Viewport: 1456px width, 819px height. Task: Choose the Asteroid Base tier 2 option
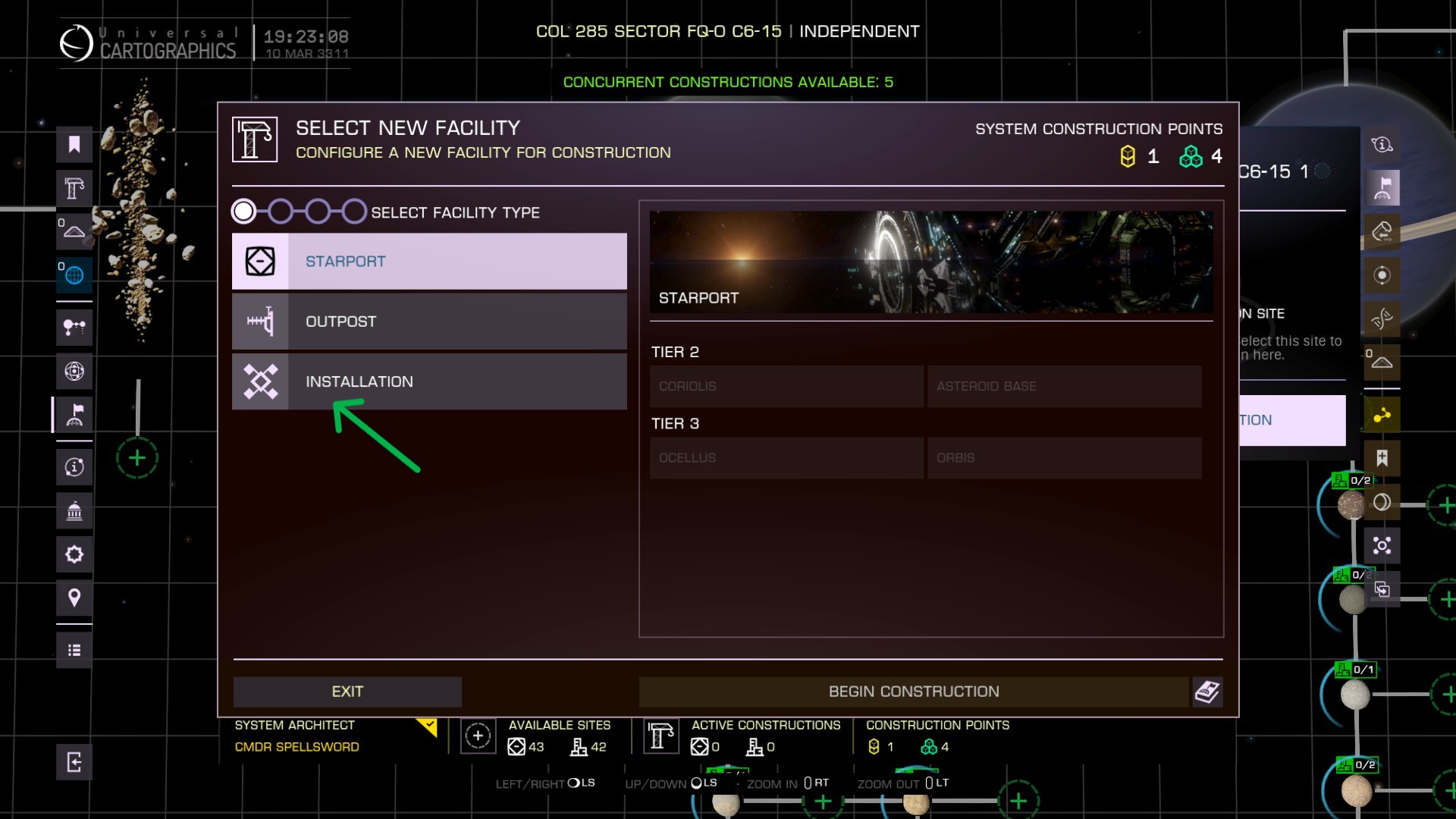coord(1064,386)
